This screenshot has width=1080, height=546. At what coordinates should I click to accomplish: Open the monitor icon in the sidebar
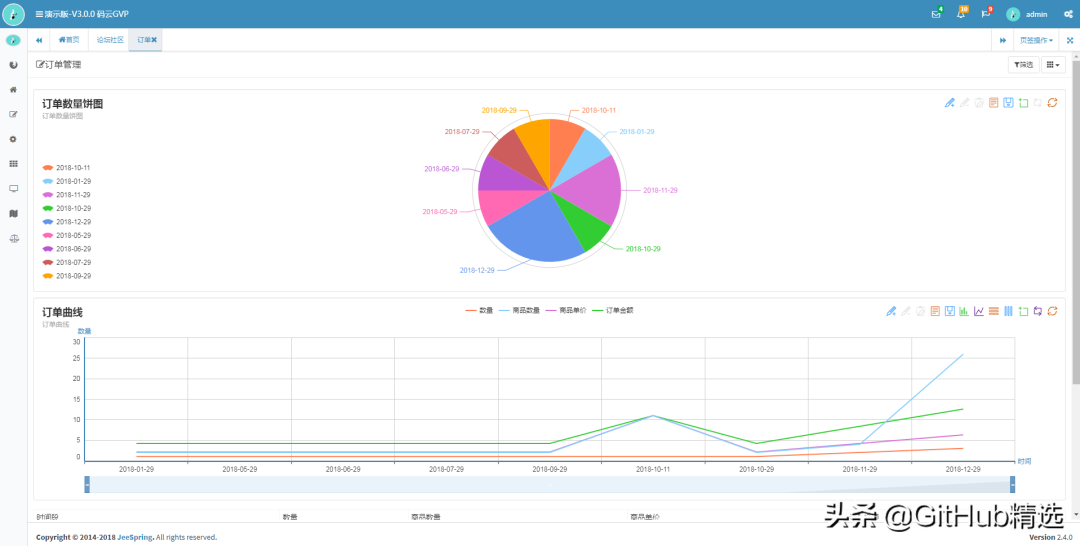click(13, 189)
